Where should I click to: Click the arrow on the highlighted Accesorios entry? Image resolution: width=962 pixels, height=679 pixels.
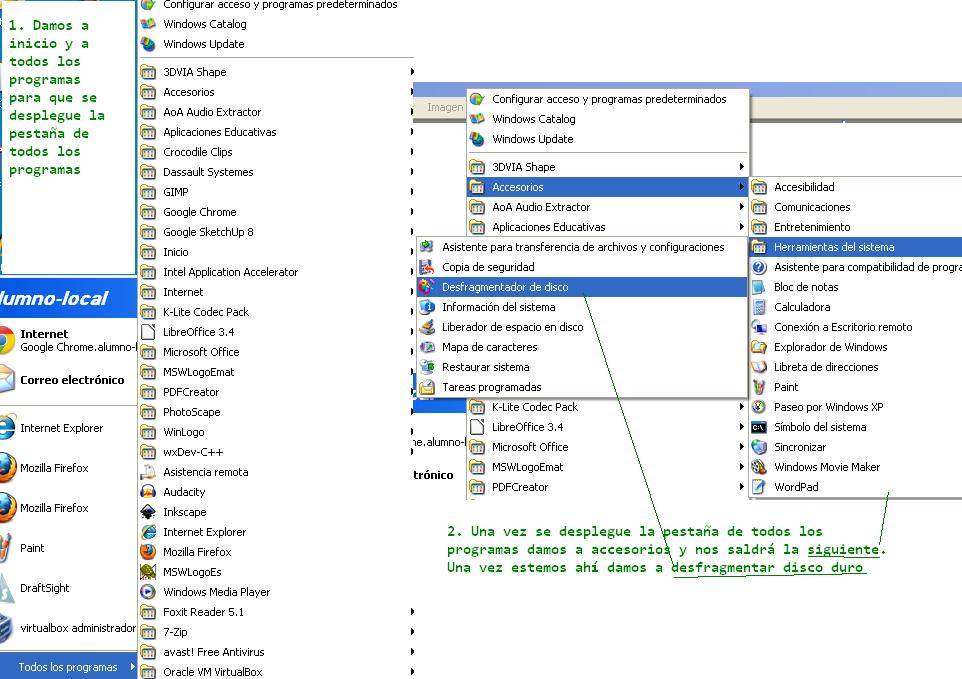[741, 186]
